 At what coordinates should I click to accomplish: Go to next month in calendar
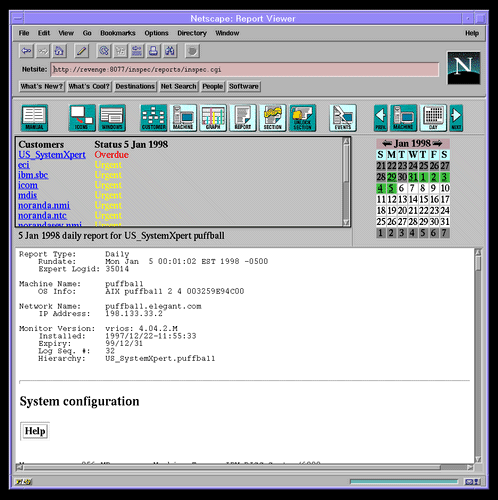pos(438,144)
